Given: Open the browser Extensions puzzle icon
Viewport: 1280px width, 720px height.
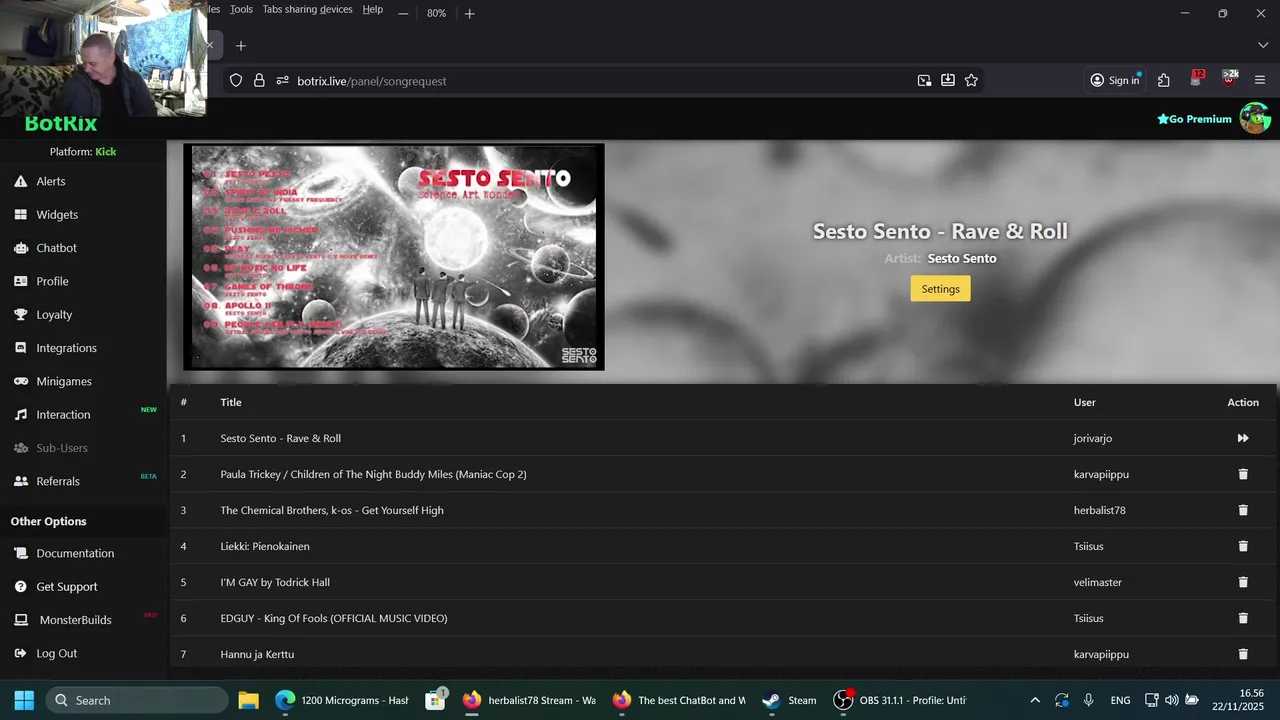Looking at the screenshot, I should pyautogui.click(x=1163, y=80).
